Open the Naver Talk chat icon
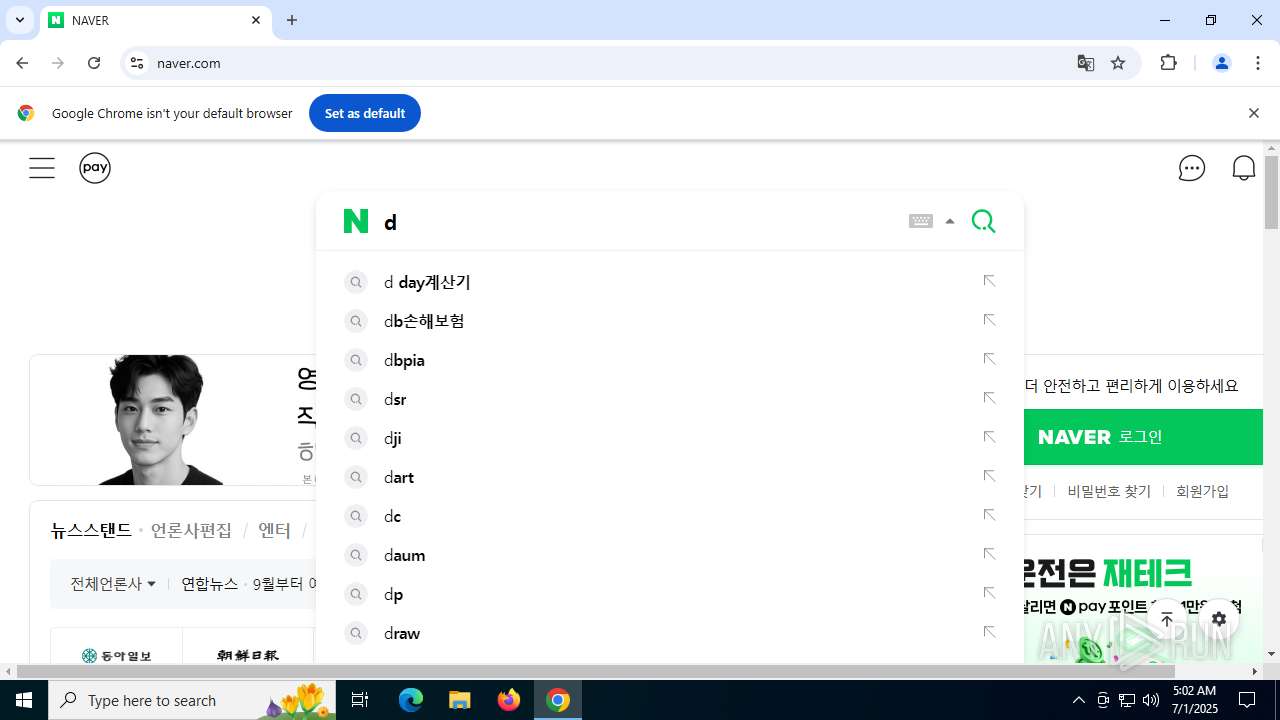 1192,168
